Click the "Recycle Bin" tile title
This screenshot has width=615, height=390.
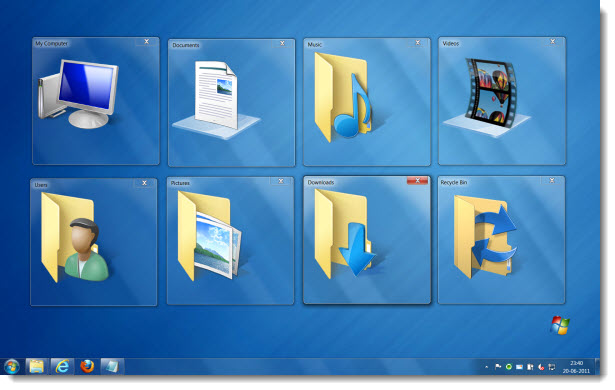[x=454, y=182]
